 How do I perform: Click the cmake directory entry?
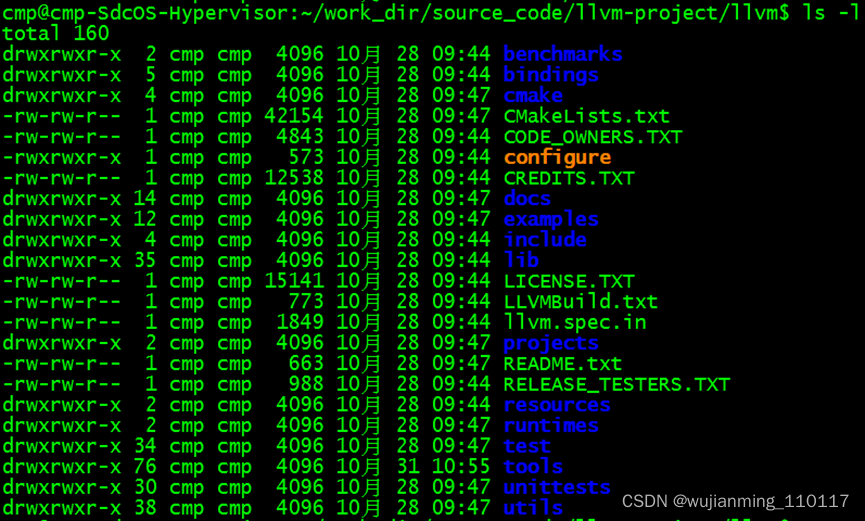point(533,95)
